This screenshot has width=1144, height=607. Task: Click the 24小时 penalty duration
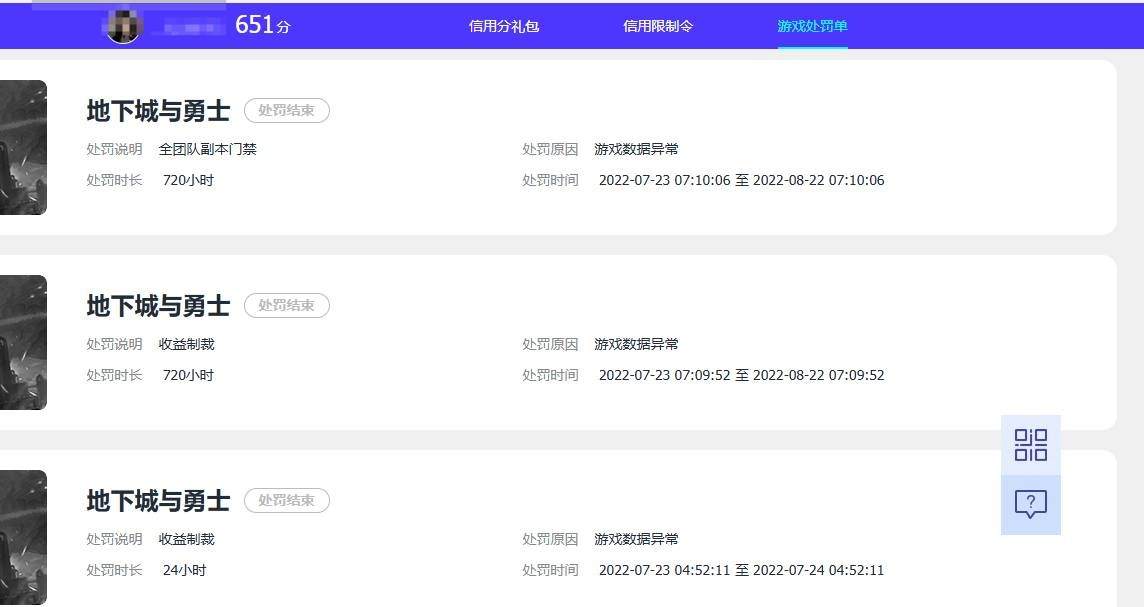pyautogui.click(x=185, y=571)
